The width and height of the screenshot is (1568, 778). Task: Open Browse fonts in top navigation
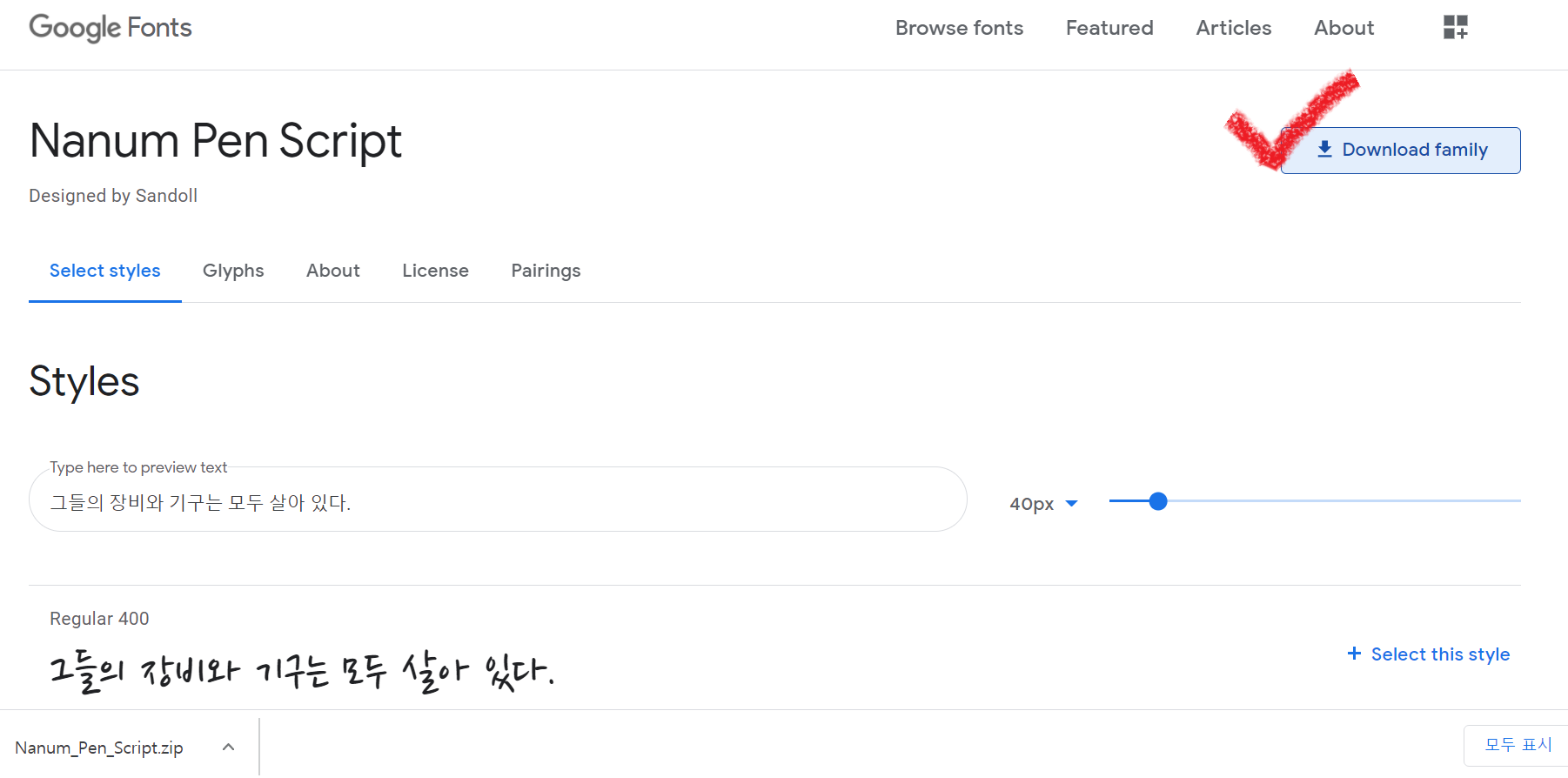[959, 28]
